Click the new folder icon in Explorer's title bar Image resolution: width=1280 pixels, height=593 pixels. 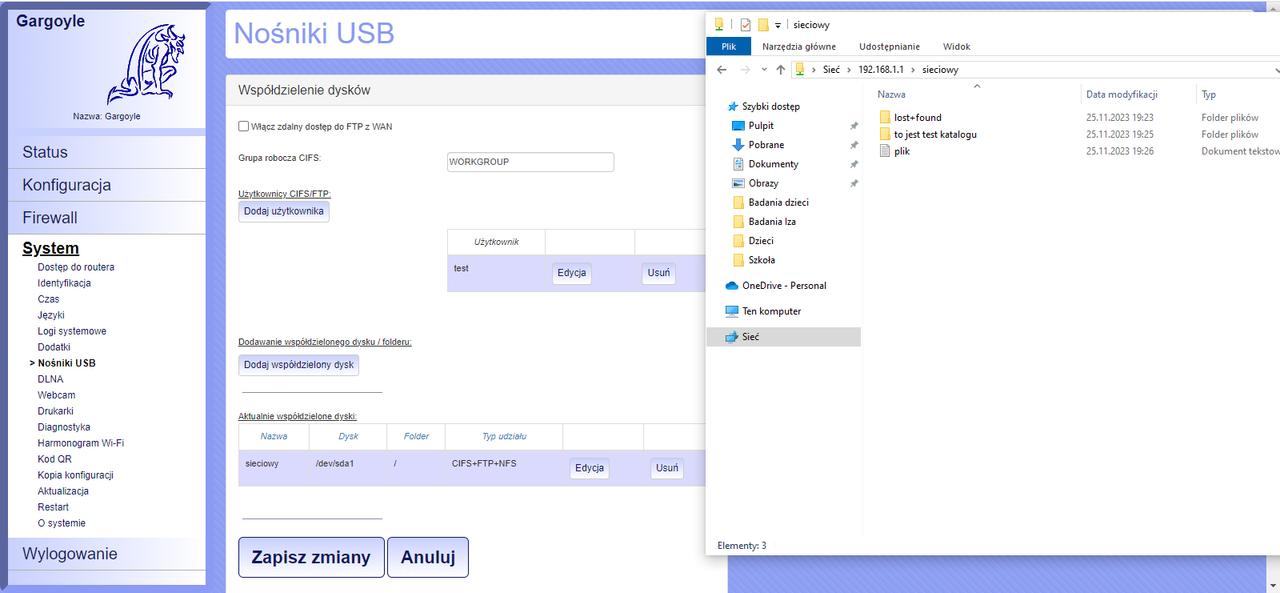coord(763,25)
